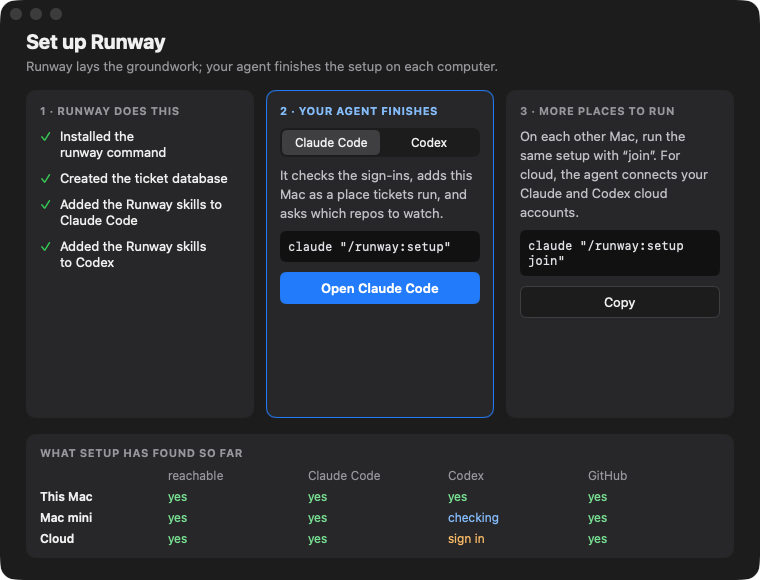Click the "Claude Code" column header in table
This screenshot has height=580, width=760.
tap(344, 476)
